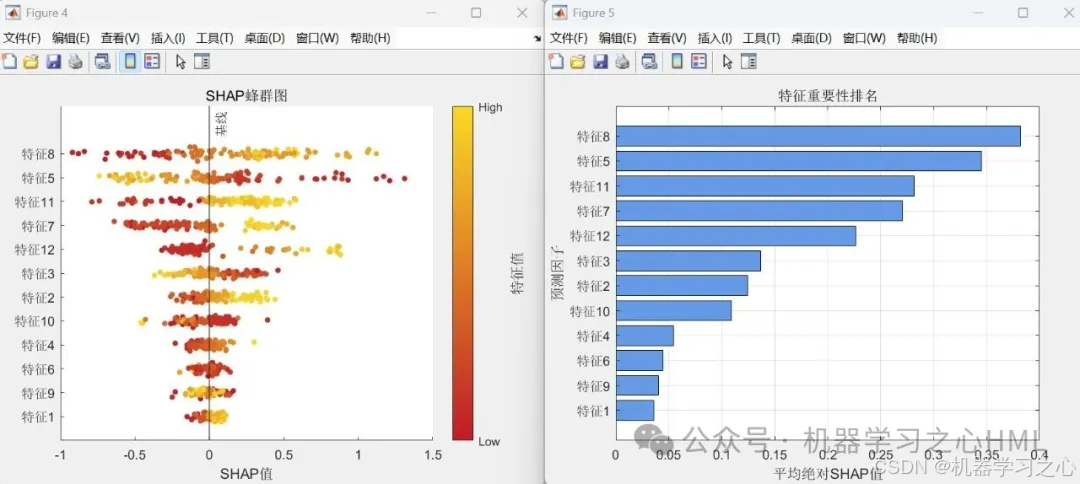This screenshot has height=484, width=1080.
Task: Click Print Figure printer icon in Figure 4
Action: (x=75, y=62)
